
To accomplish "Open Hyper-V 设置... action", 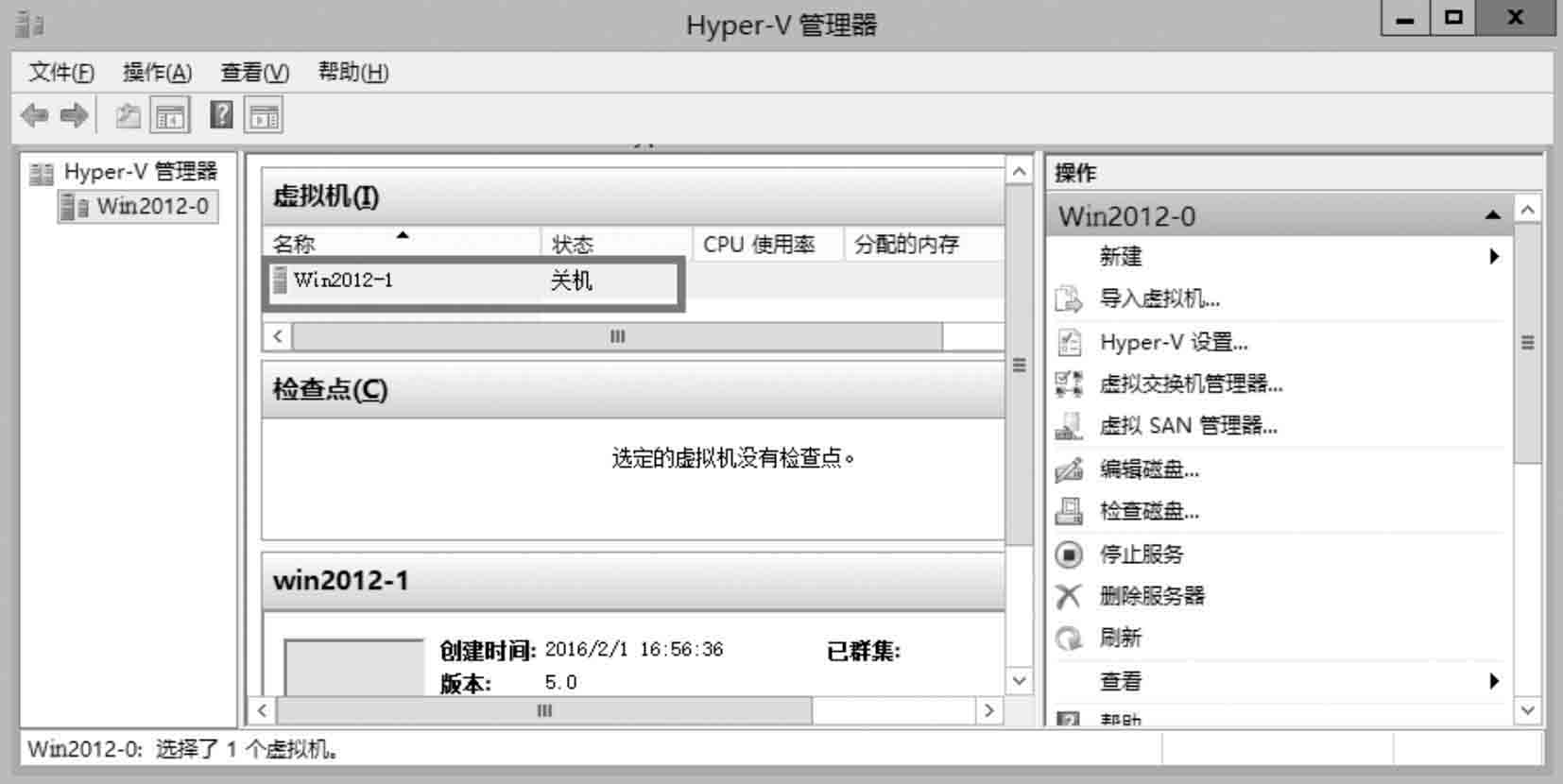I will [1174, 342].
